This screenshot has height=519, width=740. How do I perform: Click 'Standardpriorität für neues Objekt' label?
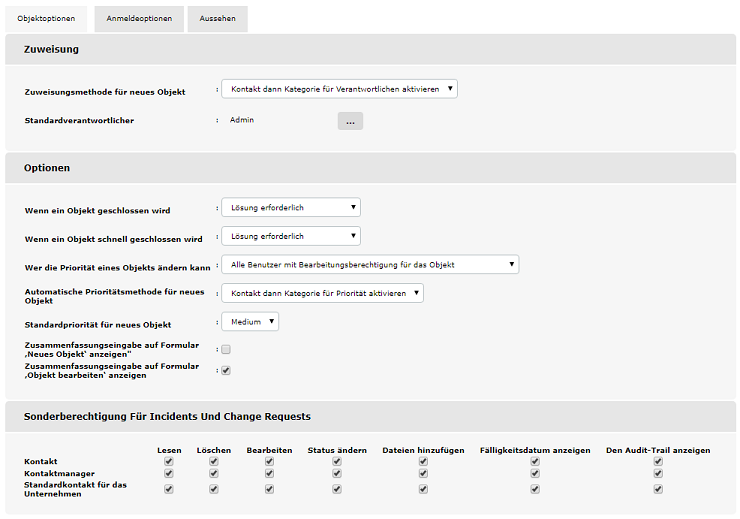pyautogui.click(x=98, y=325)
